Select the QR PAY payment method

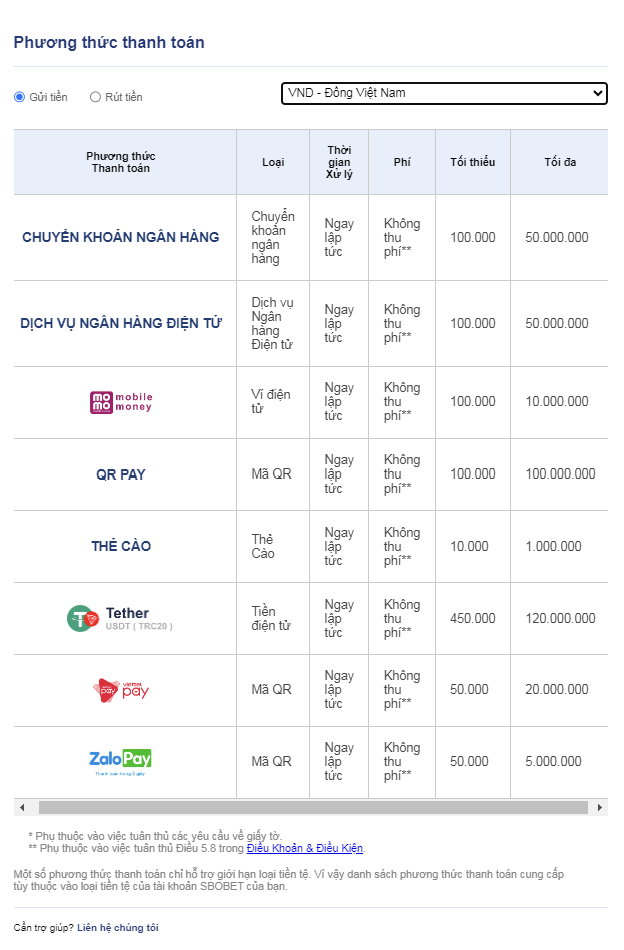pos(121,475)
